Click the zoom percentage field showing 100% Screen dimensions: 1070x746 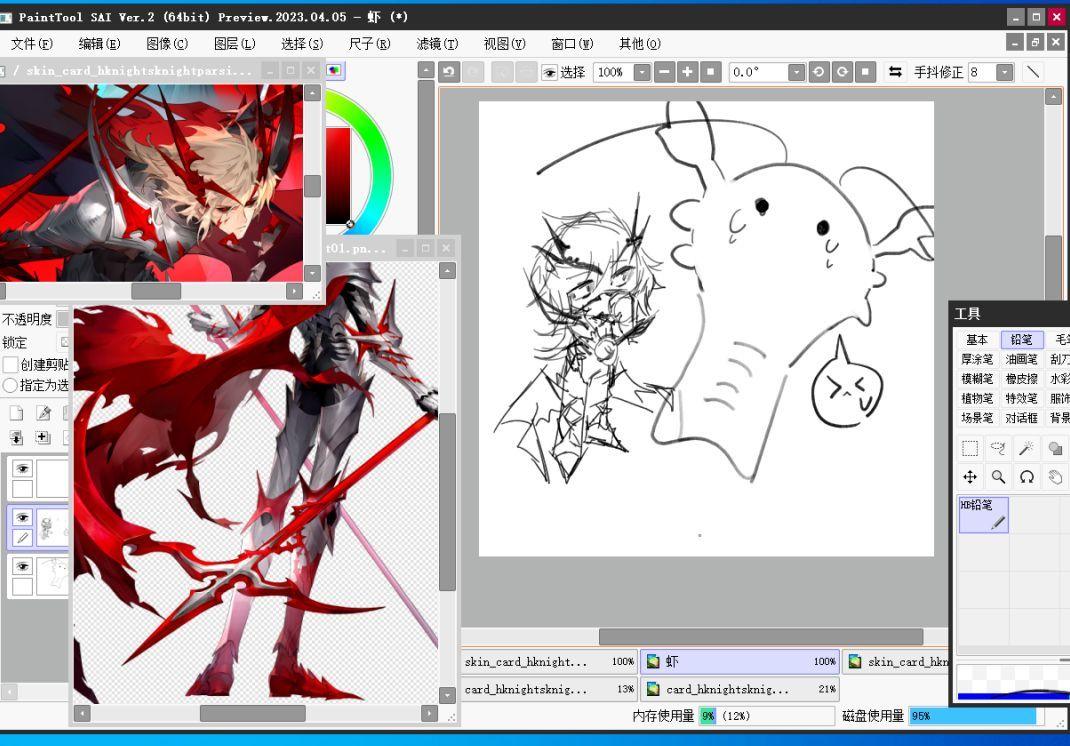613,72
